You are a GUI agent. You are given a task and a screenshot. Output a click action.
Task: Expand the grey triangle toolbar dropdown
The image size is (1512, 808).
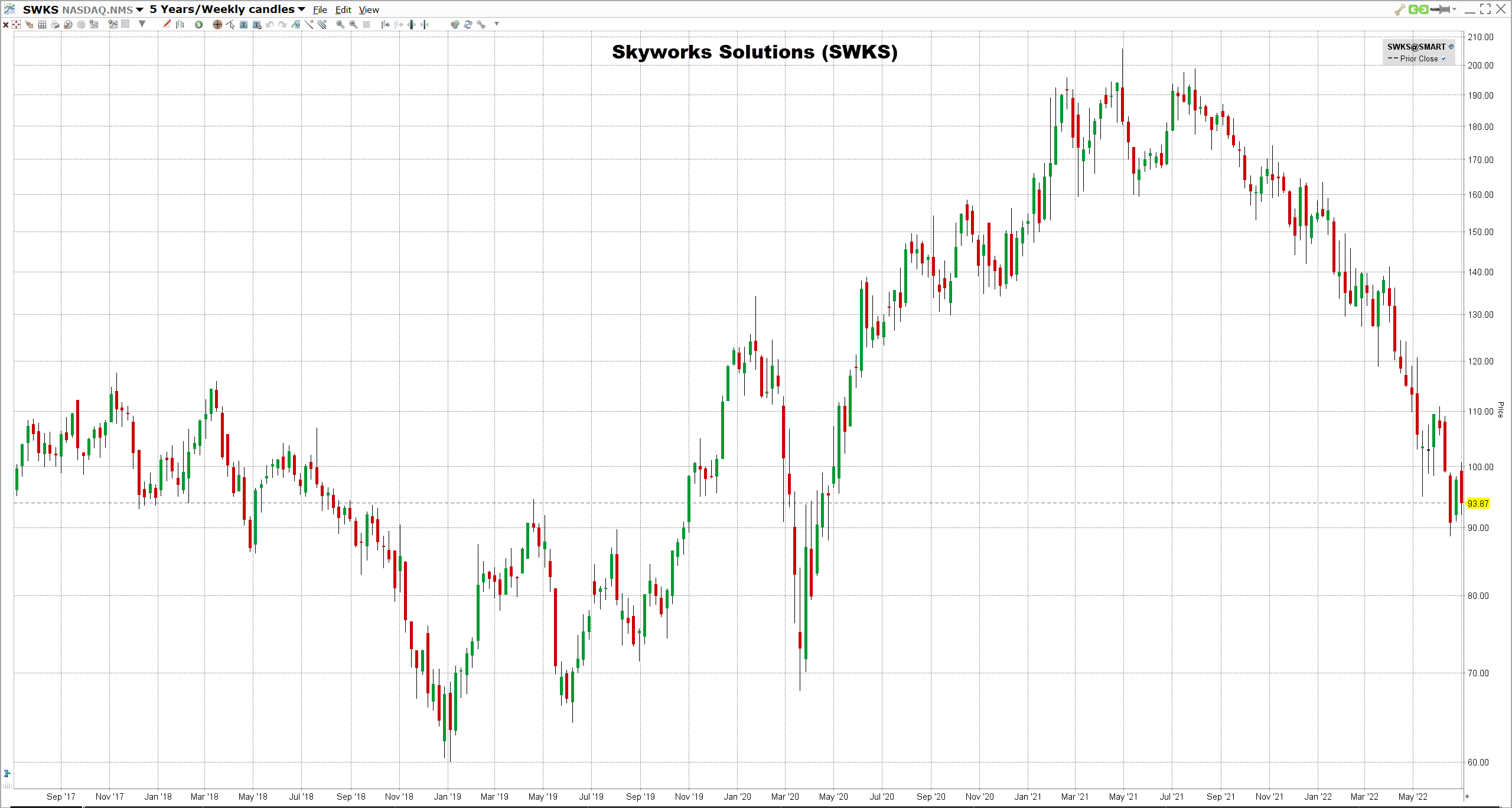pyautogui.click(x=142, y=24)
